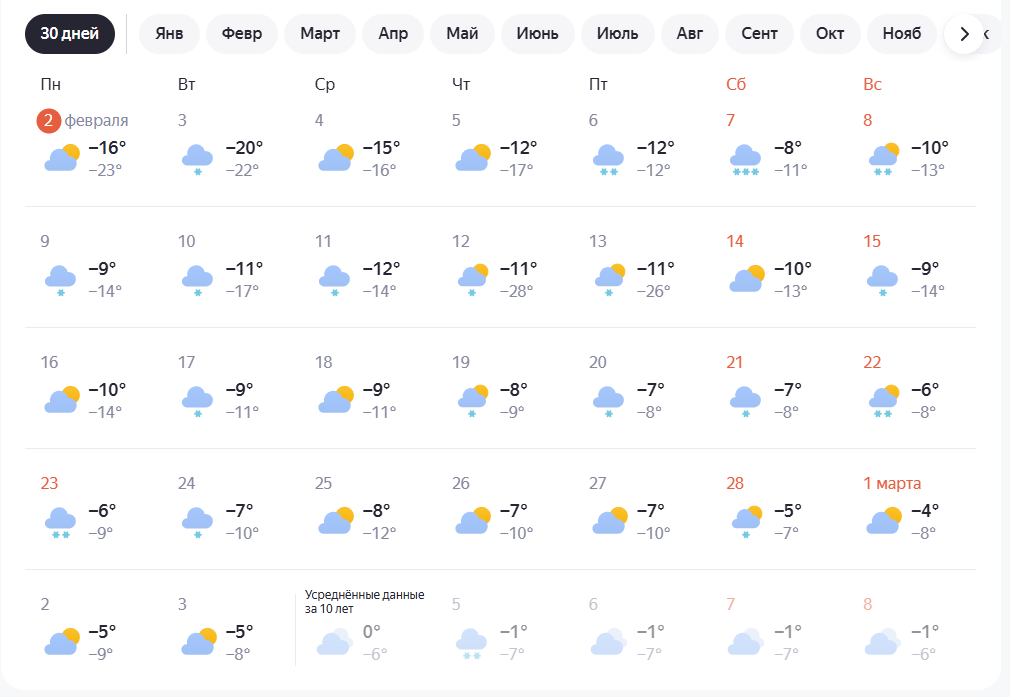Switch to the Март month tab
1010x697 pixels.
click(x=320, y=34)
